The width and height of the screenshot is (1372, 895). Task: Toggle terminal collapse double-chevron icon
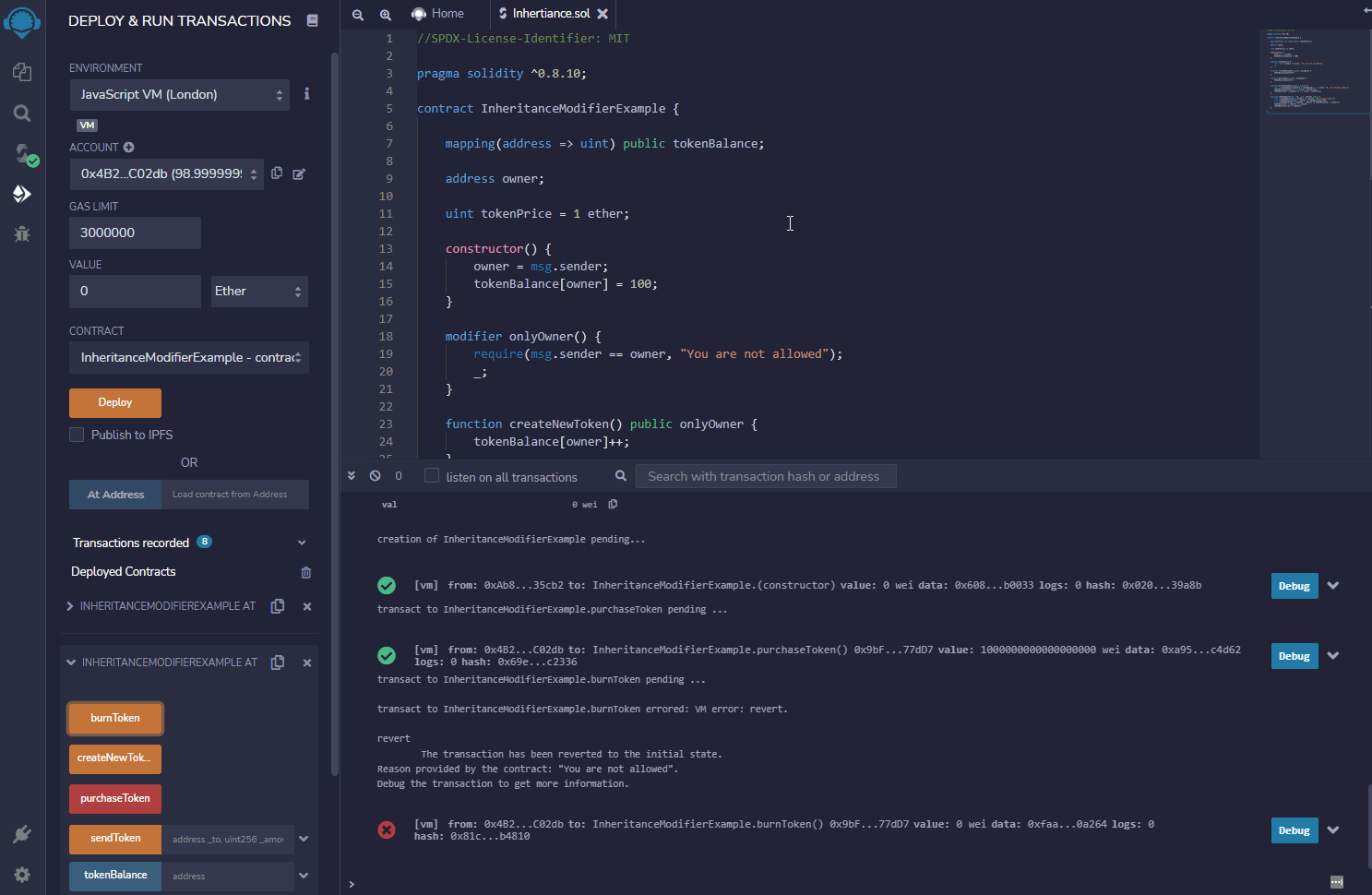pos(352,476)
